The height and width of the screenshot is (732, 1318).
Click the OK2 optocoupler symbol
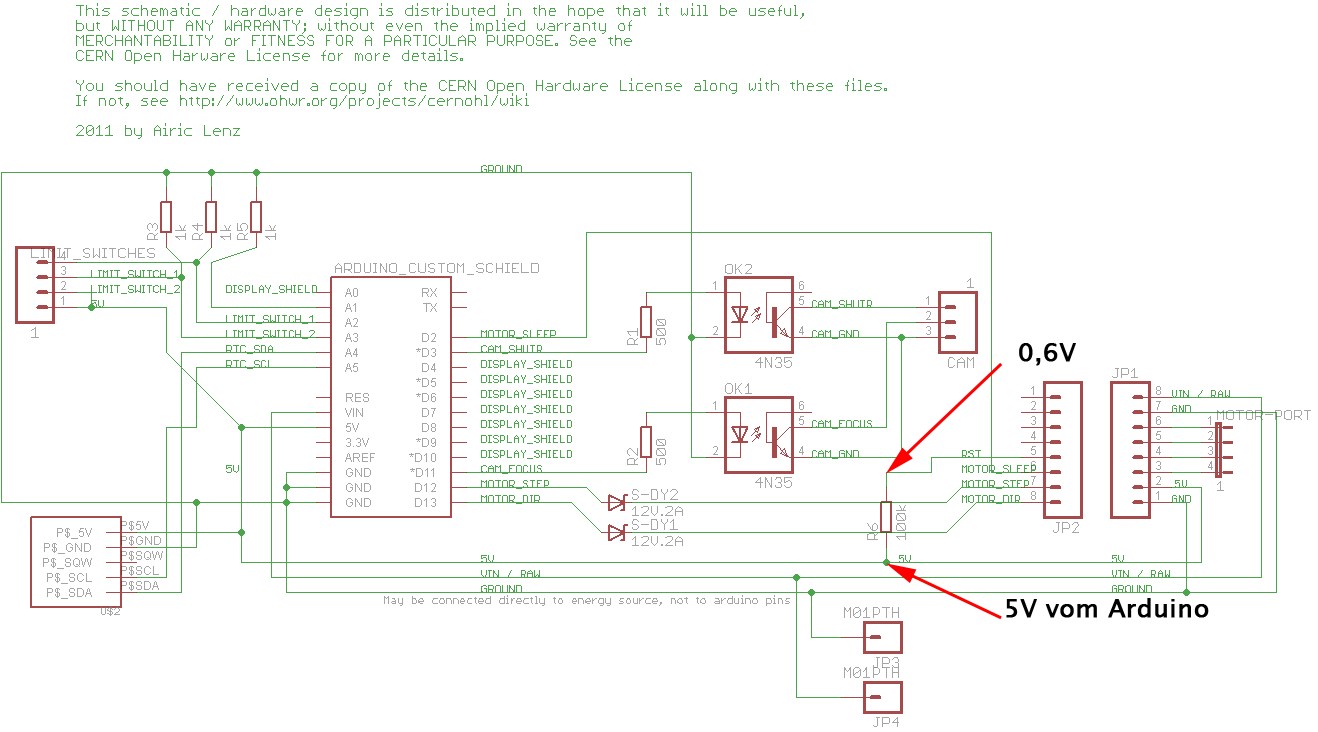(x=758, y=315)
